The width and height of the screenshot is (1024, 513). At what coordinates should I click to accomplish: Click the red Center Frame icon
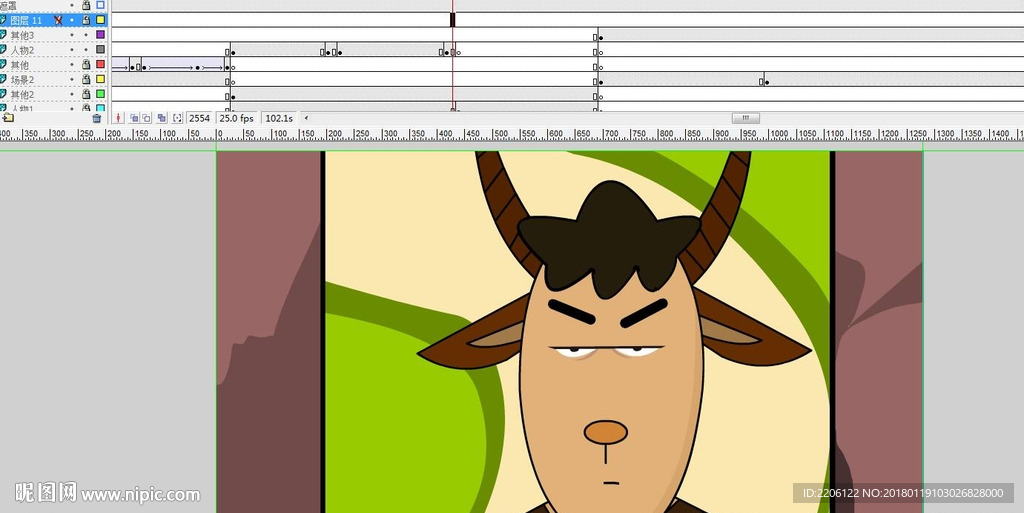(119, 118)
